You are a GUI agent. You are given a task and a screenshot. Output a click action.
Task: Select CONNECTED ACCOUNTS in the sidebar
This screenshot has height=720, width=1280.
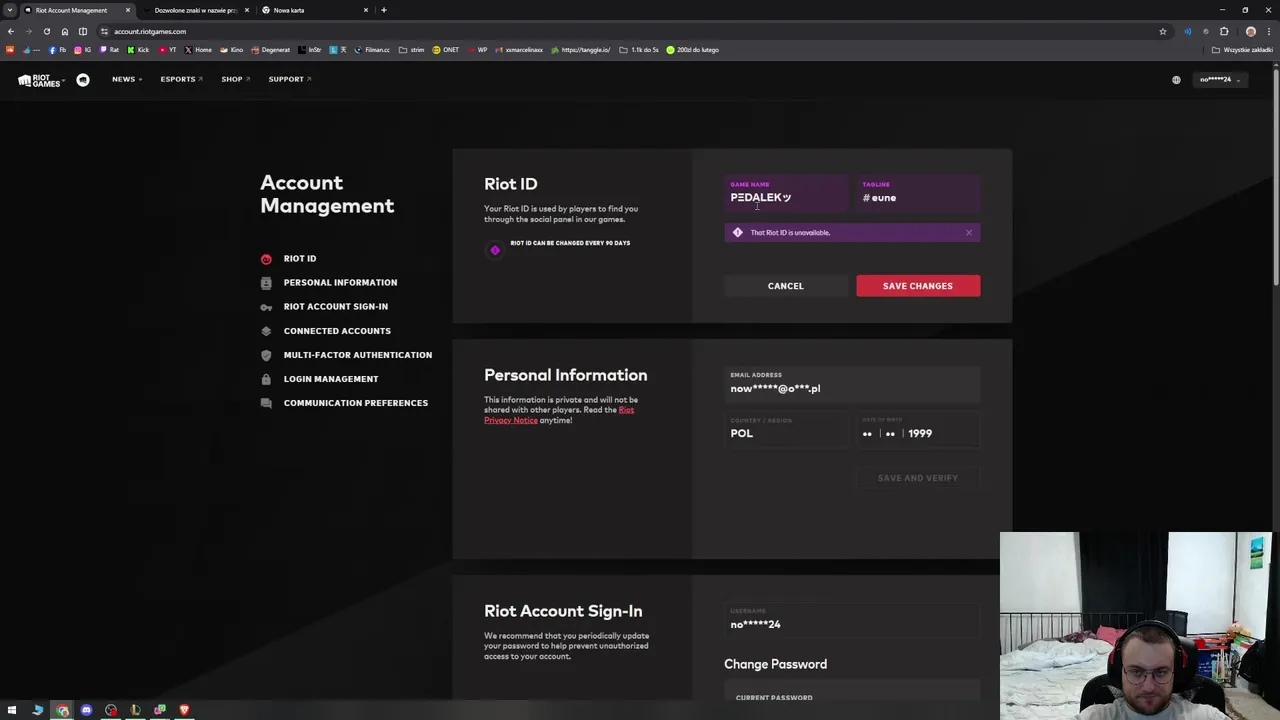point(337,331)
